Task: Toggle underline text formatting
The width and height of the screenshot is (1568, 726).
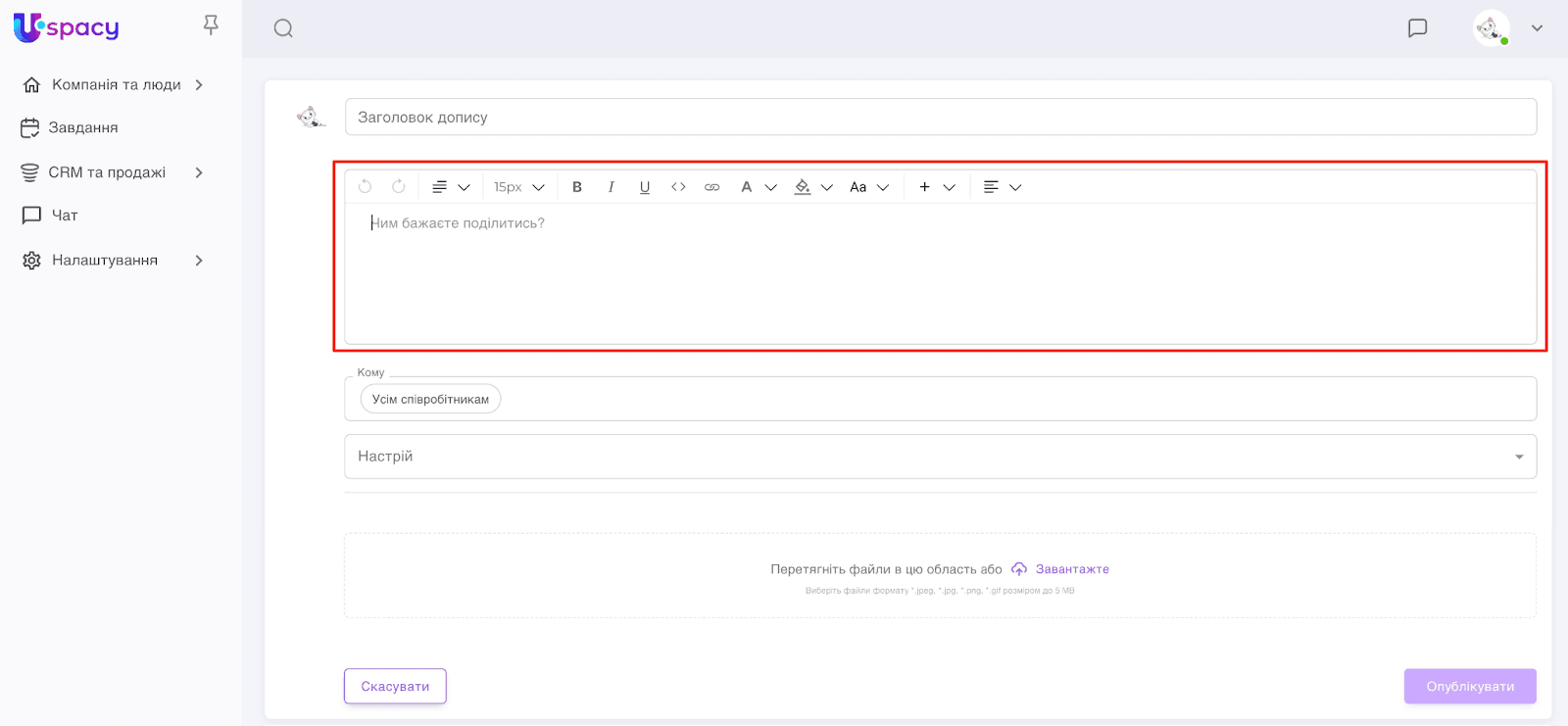Action: point(645,187)
